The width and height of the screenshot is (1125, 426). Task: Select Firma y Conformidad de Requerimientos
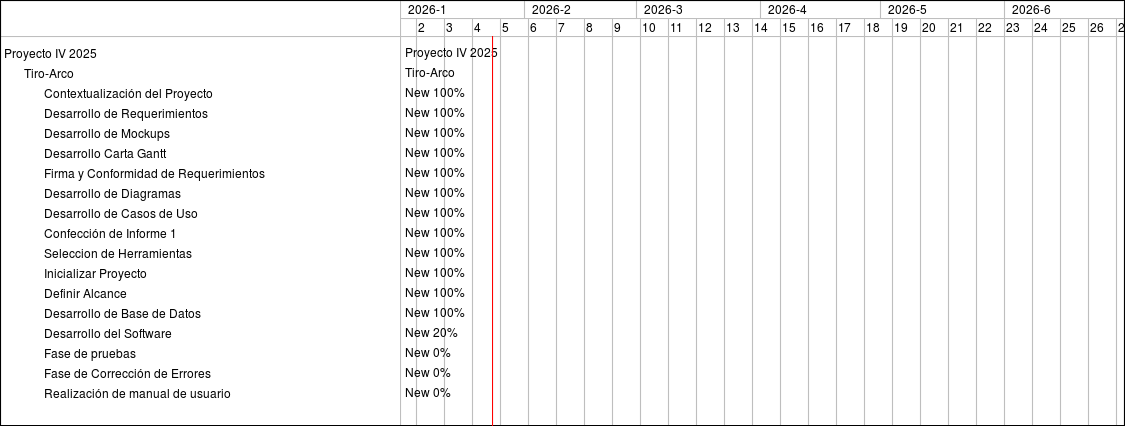point(154,174)
